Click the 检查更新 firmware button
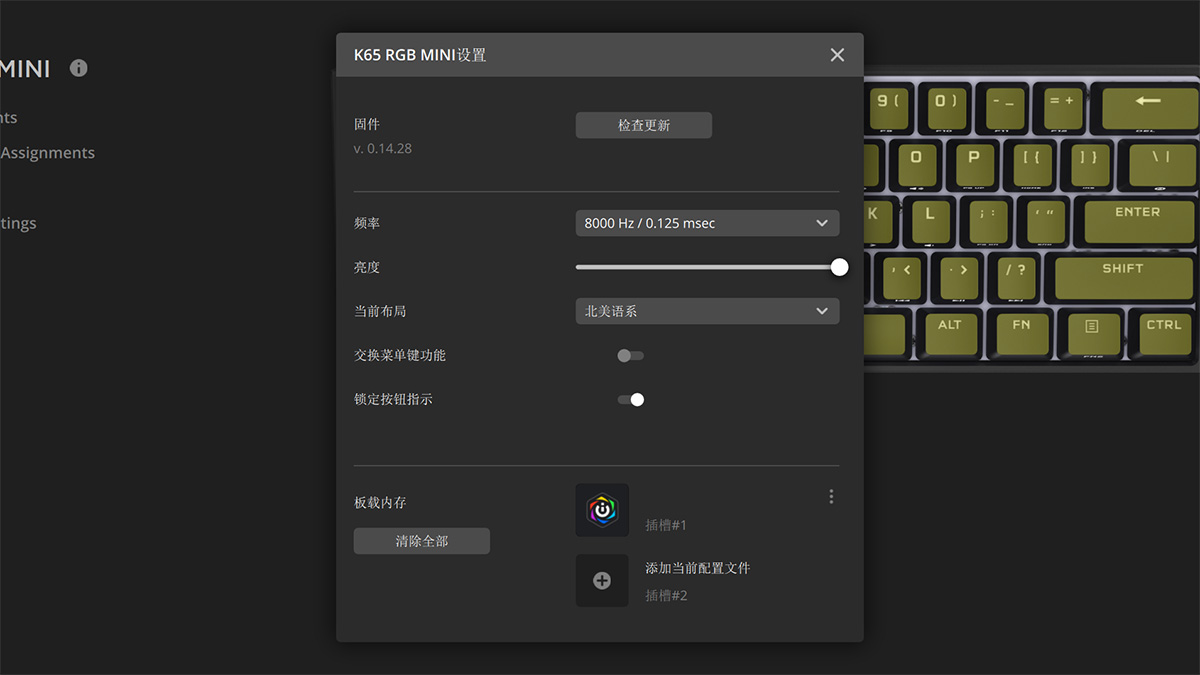Screen dimensions: 1200x675 (x=644, y=125)
